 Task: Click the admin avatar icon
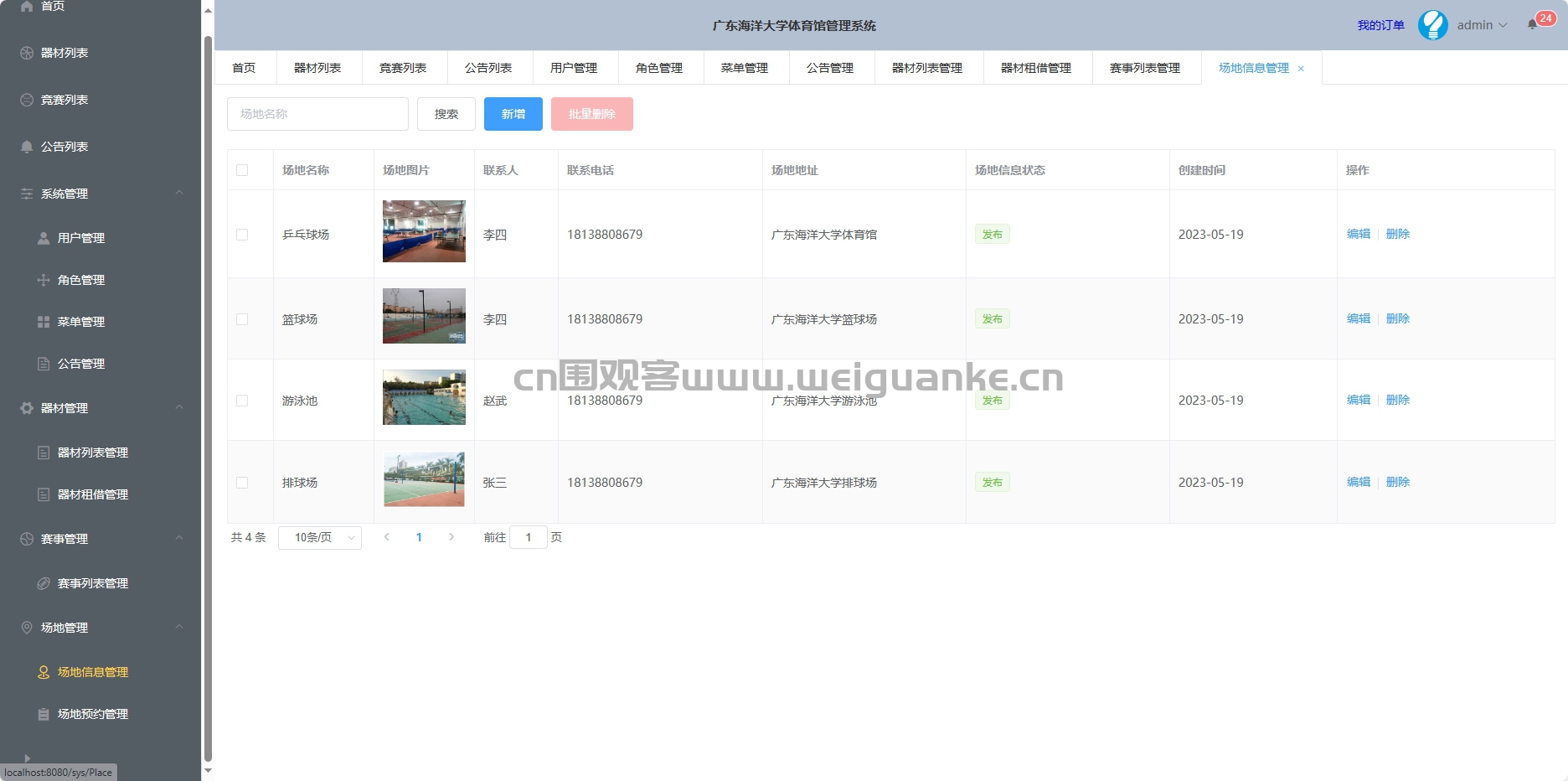click(x=1432, y=25)
